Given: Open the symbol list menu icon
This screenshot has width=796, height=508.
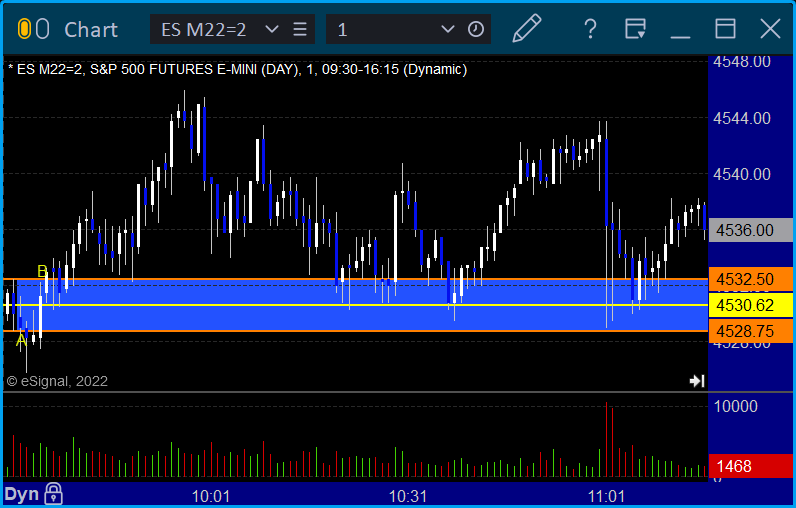Looking at the screenshot, I should [300, 29].
